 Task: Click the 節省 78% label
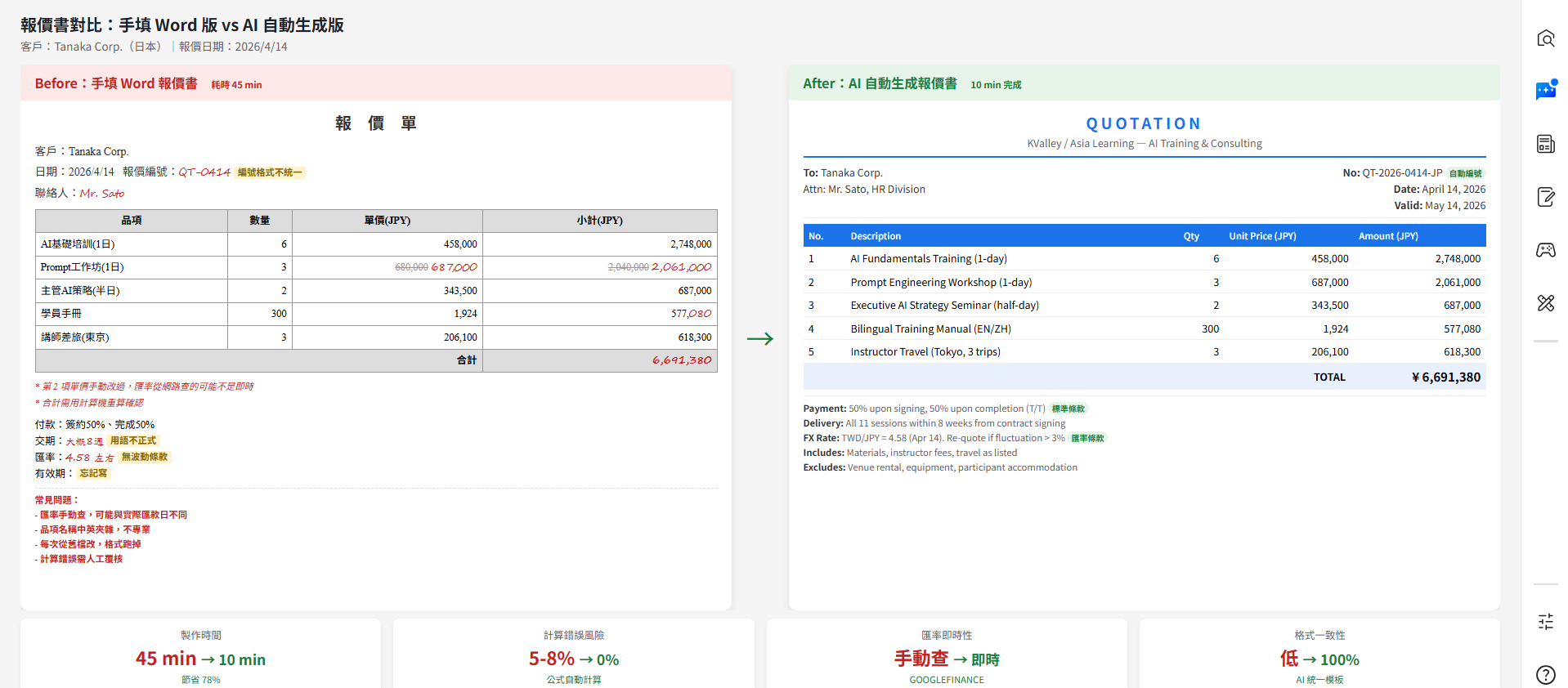(201, 680)
